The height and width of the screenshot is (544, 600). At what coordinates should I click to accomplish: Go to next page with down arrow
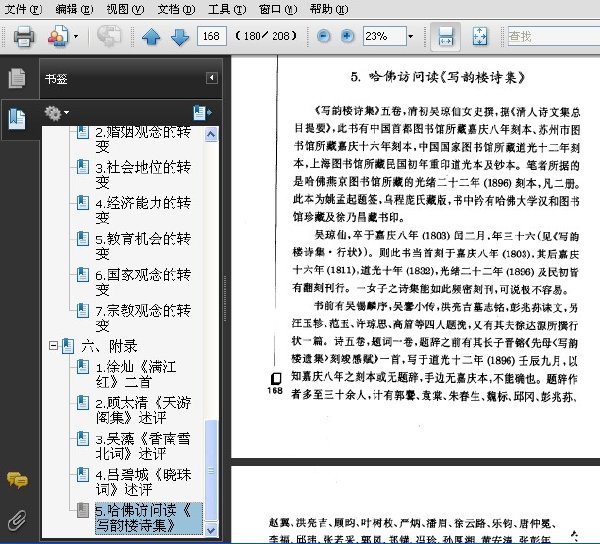coord(180,37)
